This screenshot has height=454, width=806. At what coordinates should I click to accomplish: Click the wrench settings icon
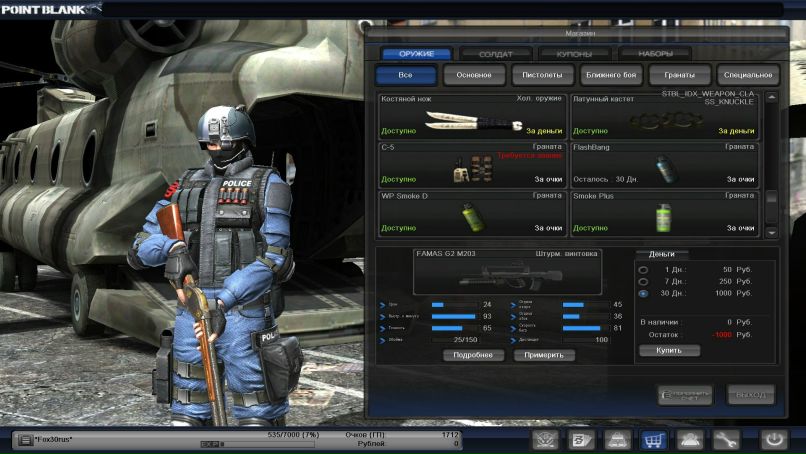coord(727,440)
